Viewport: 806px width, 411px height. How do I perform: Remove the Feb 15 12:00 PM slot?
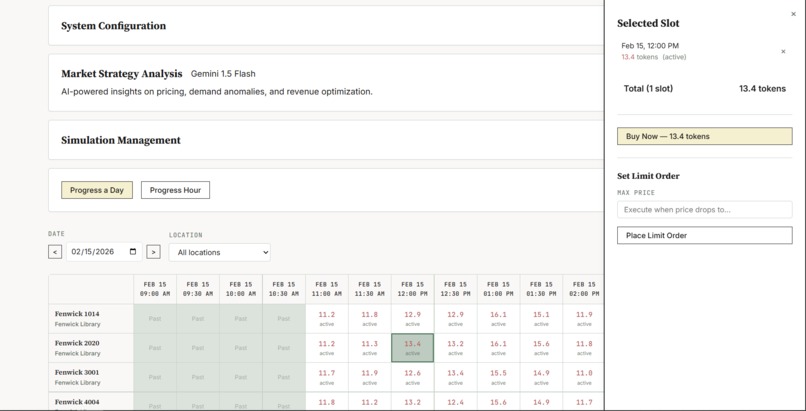(783, 51)
